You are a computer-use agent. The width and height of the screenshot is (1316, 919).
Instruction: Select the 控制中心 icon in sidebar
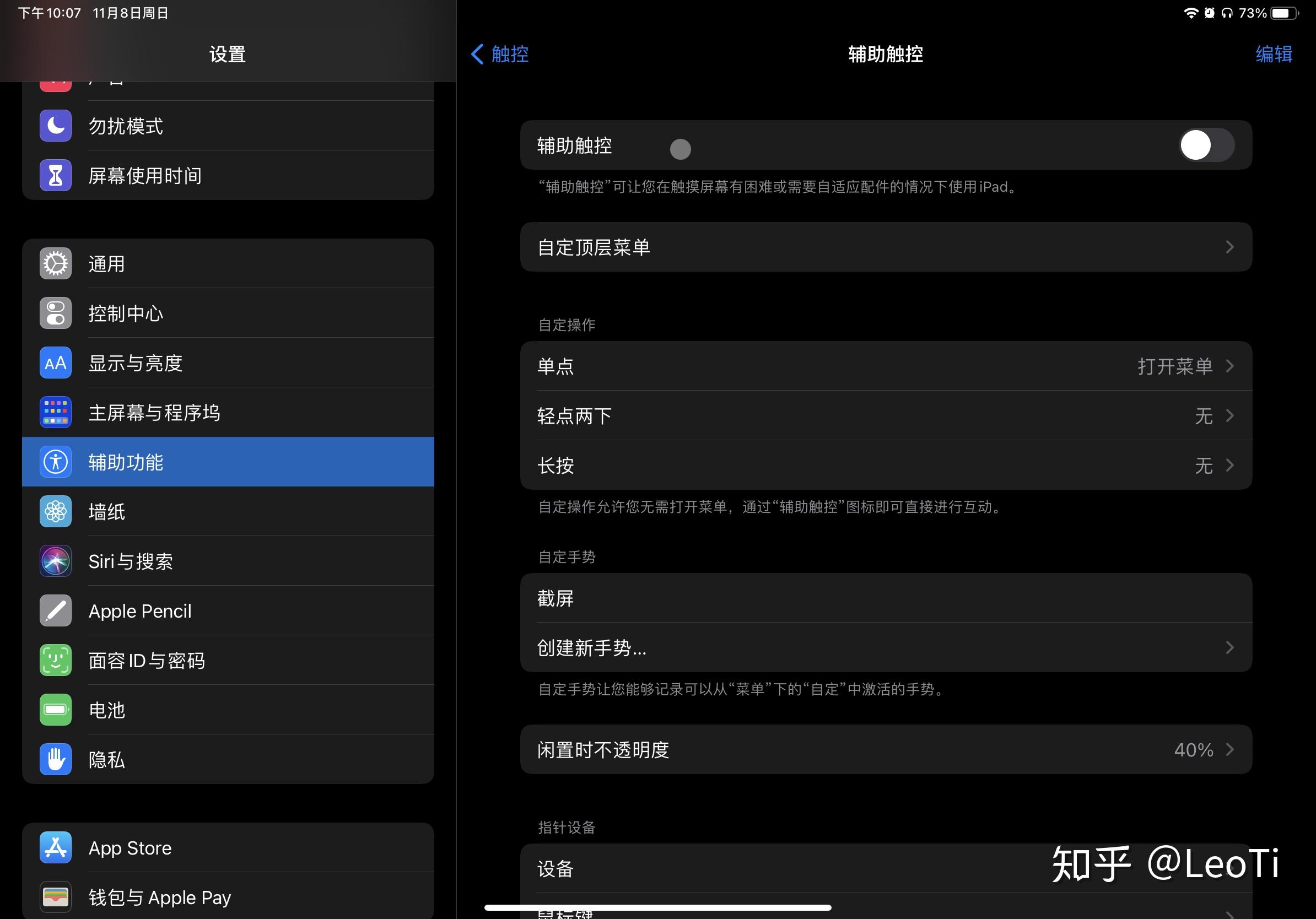(55, 313)
